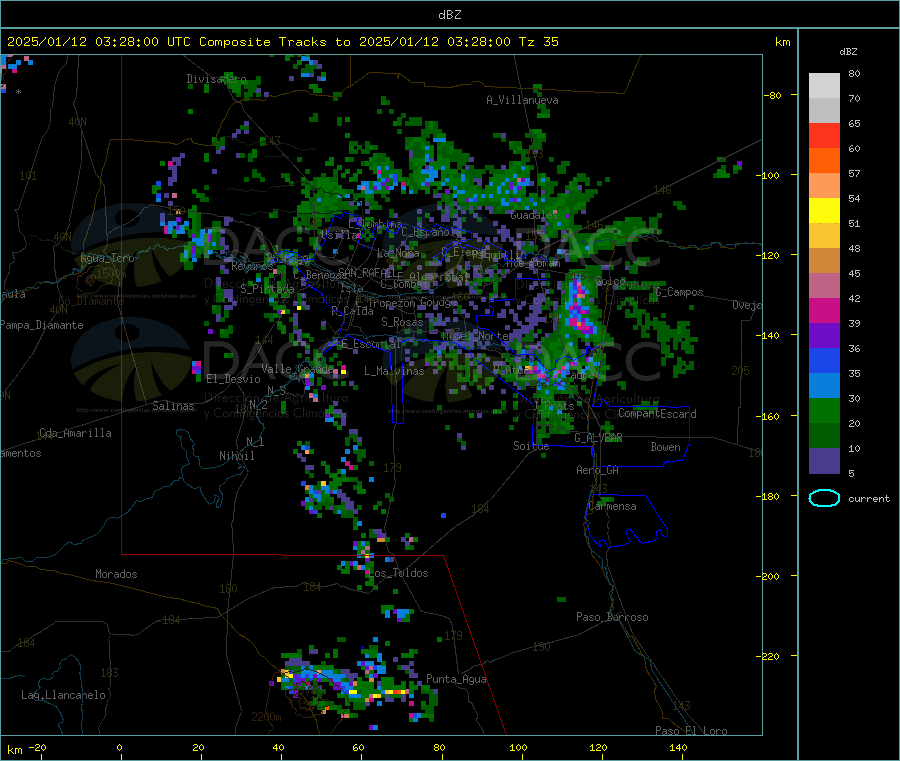Click the Morados location label
Image resolution: width=900 pixels, height=761 pixels.
[116, 574]
